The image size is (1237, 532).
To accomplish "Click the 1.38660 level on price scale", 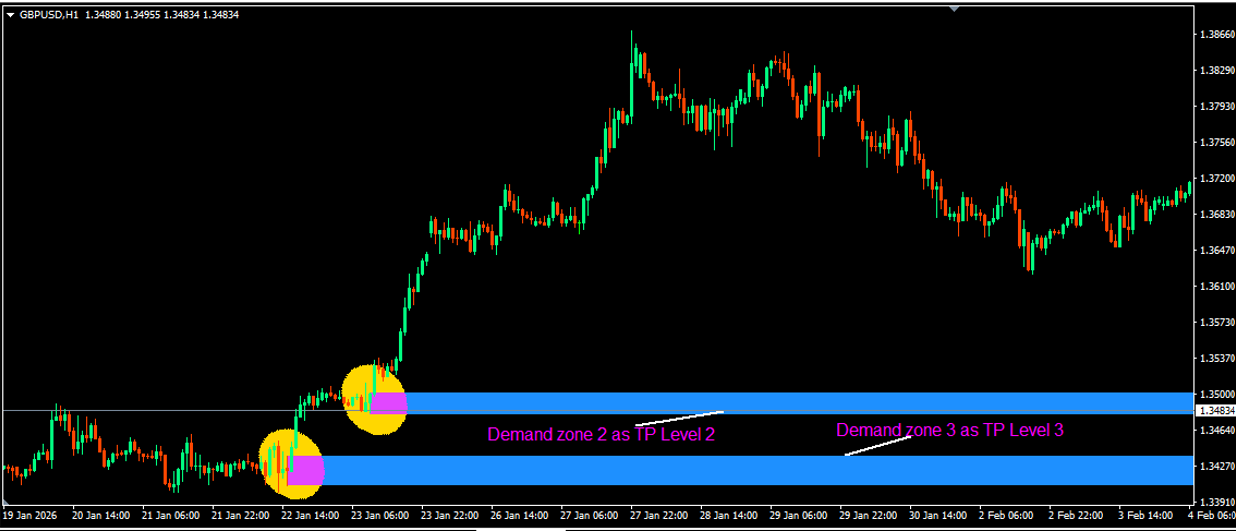I will 1216,34.
